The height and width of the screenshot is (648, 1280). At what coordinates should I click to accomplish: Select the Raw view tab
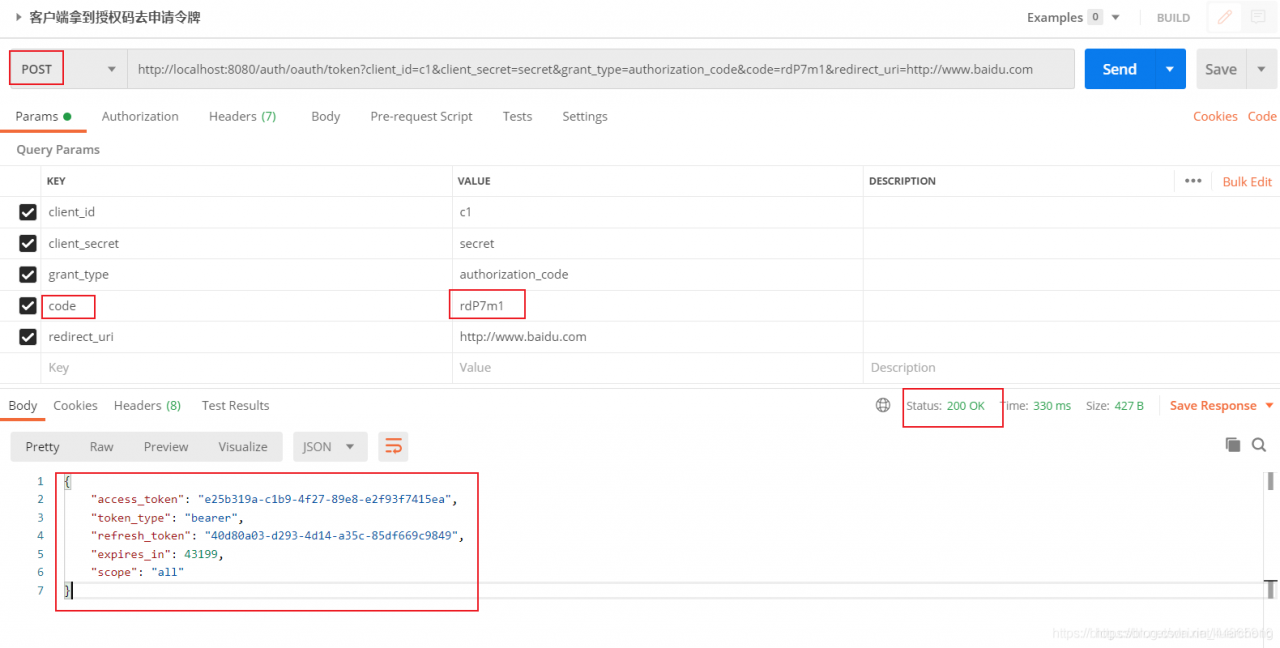tap(101, 446)
